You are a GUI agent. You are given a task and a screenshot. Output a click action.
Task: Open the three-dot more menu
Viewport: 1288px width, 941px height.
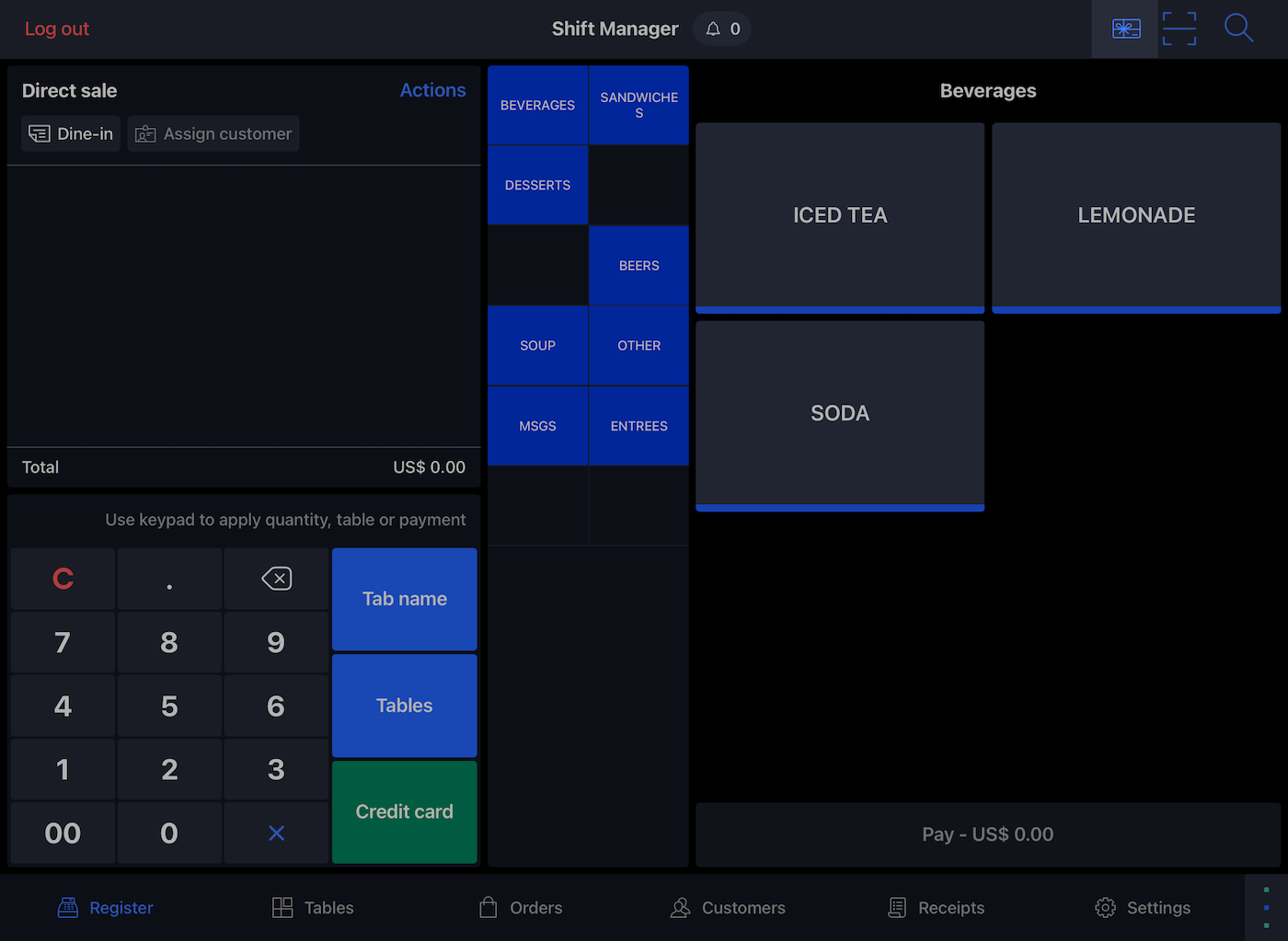pos(1266,907)
